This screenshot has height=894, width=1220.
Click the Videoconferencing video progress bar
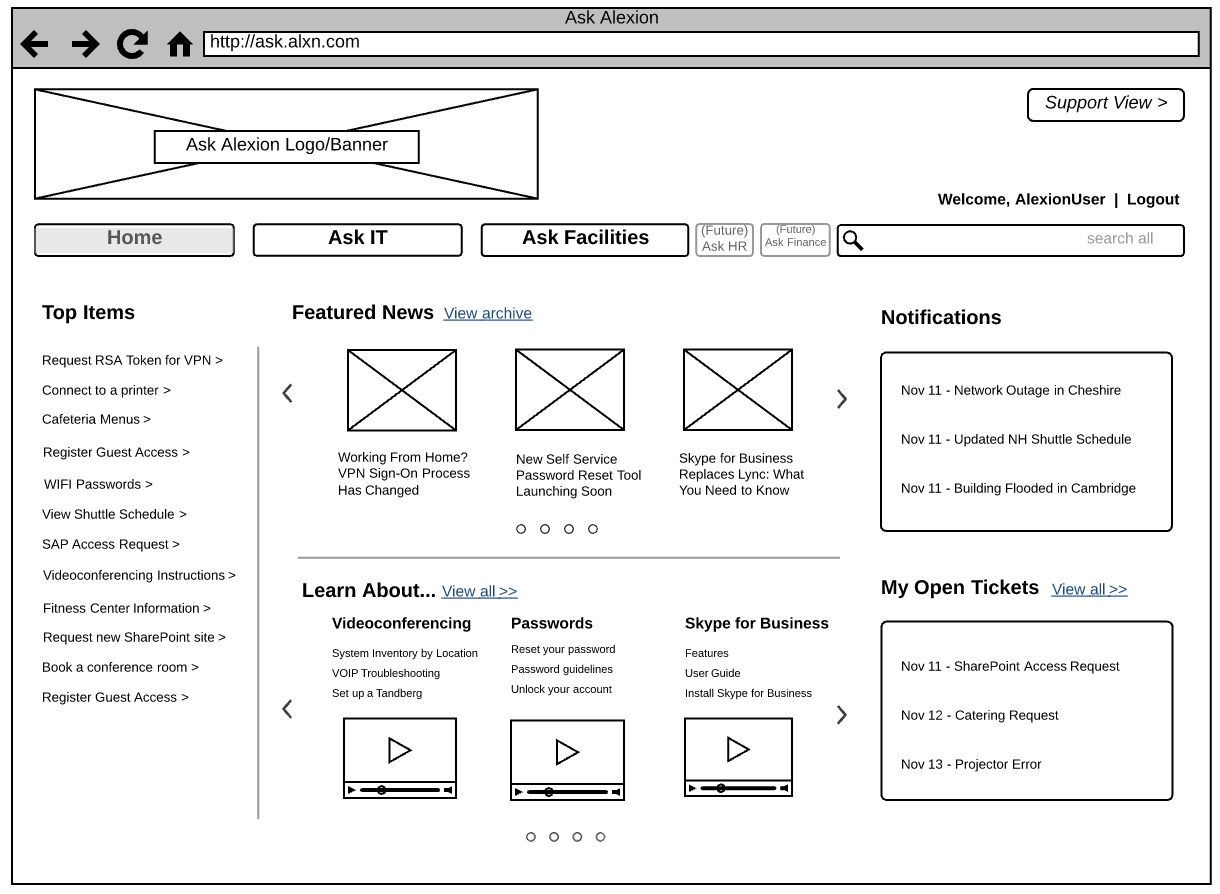400,790
